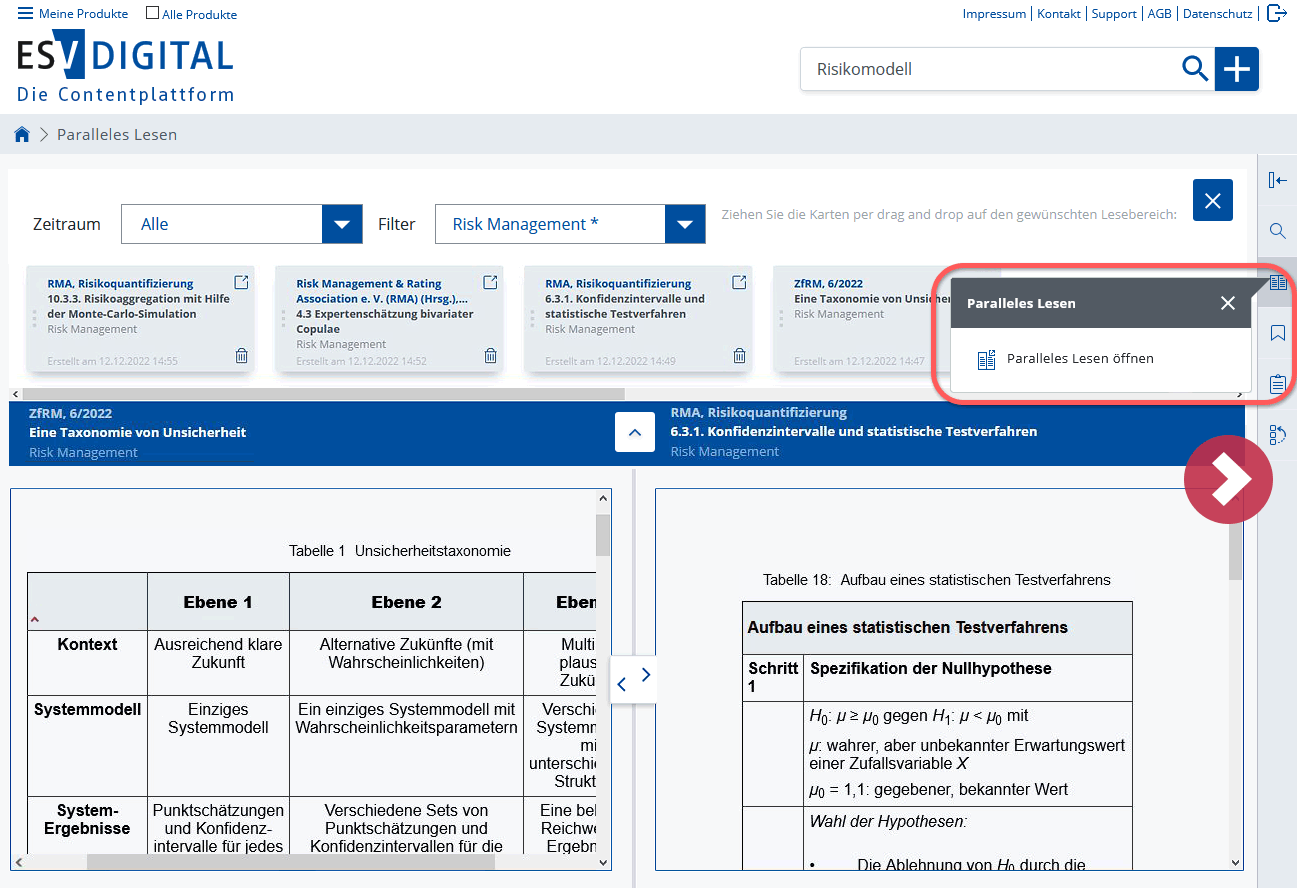Click into the Risikomodell search field
The image size is (1297, 888).
coord(990,69)
